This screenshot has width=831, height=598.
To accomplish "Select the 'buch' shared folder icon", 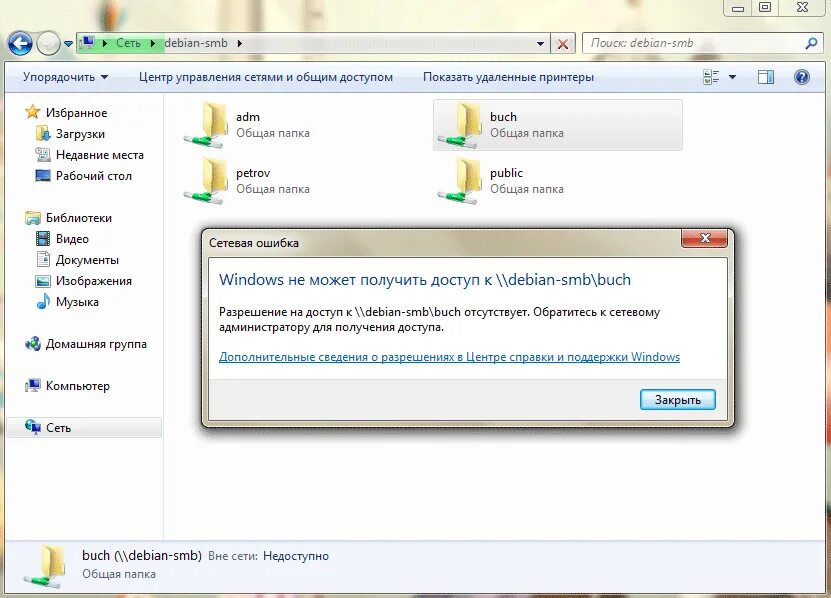I will click(x=460, y=126).
